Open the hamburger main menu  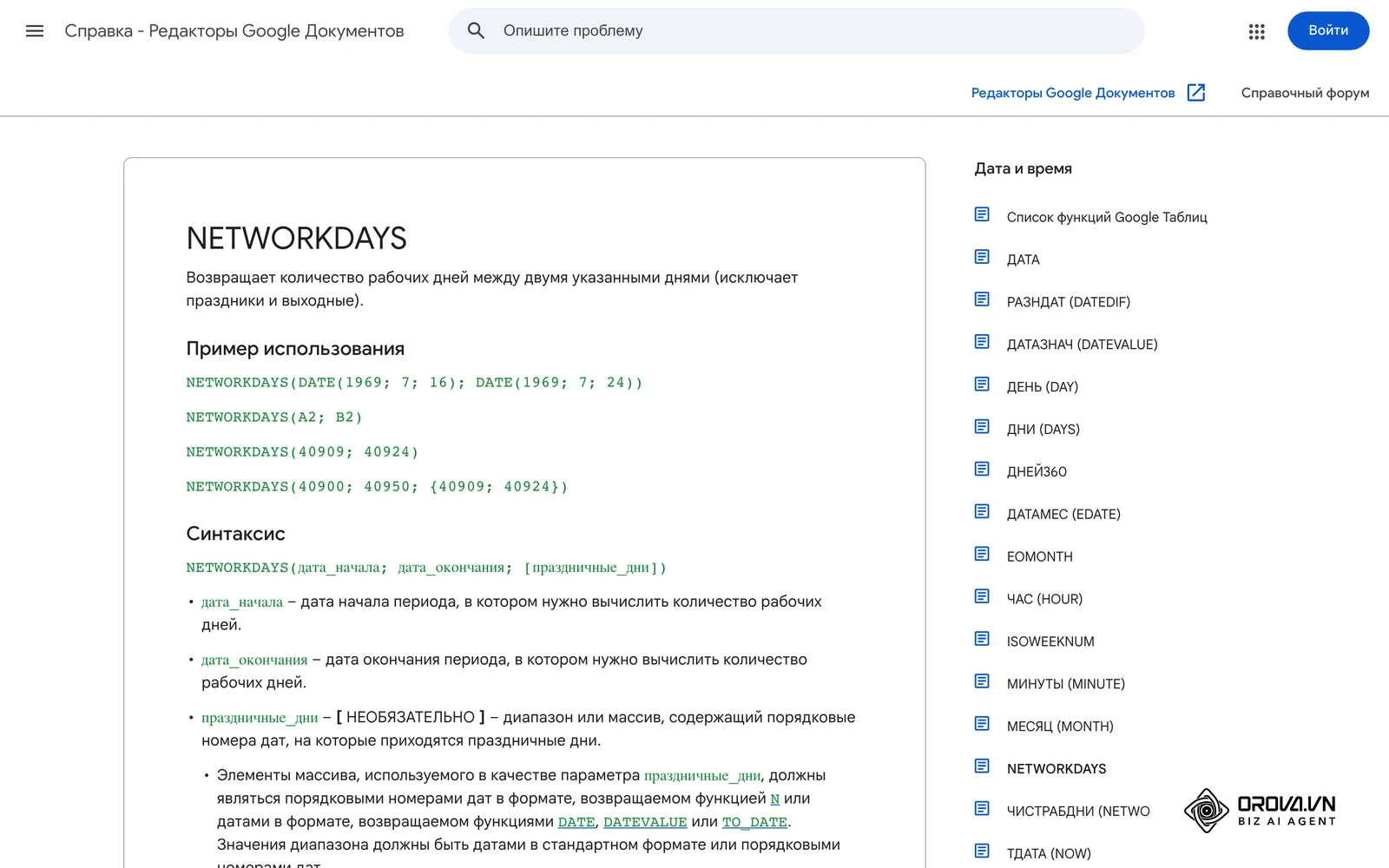coord(35,31)
